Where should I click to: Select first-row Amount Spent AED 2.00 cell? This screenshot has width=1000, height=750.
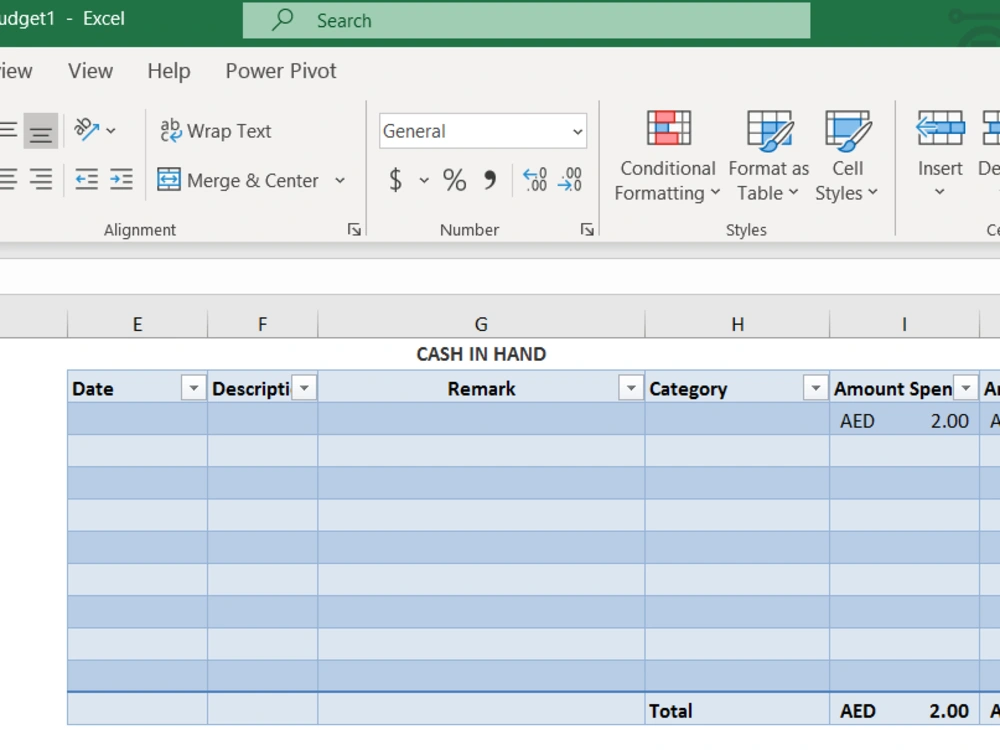[904, 420]
